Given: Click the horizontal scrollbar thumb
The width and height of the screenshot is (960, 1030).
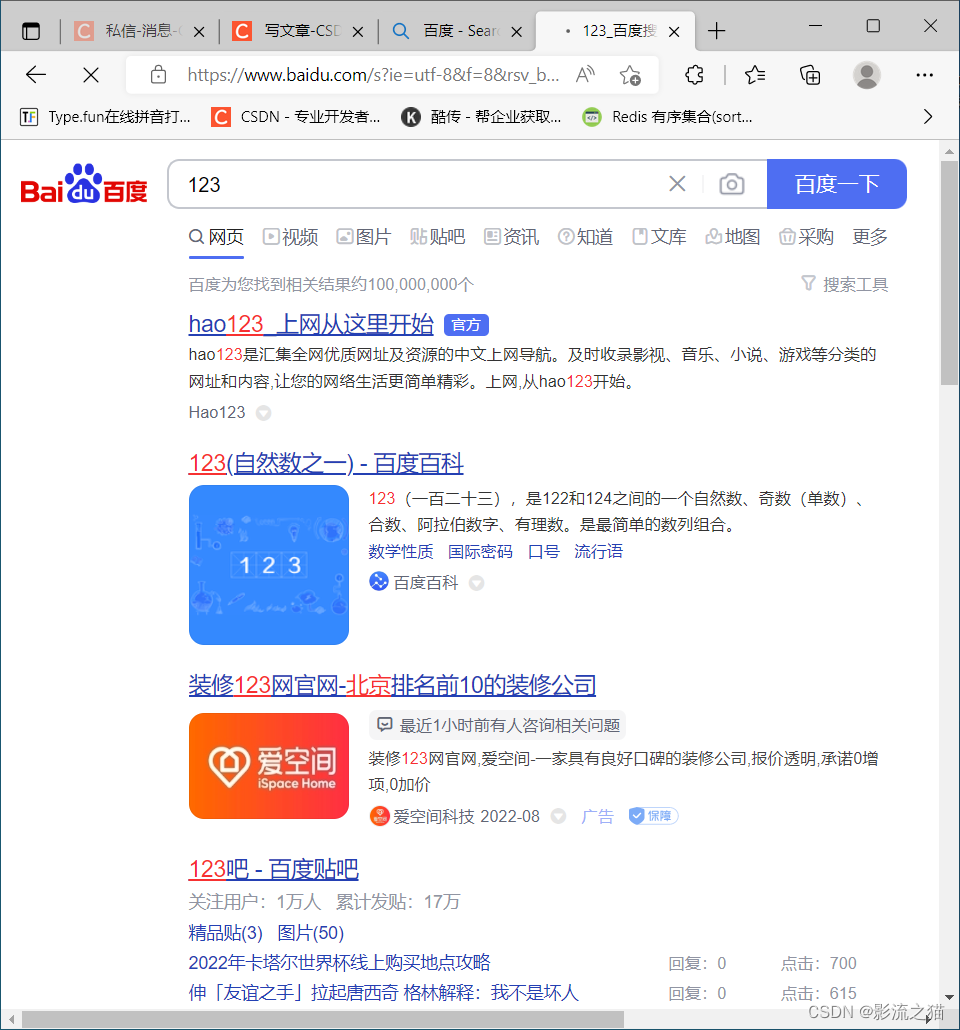Looking at the screenshot, I should pyautogui.click(x=323, y=1019).
